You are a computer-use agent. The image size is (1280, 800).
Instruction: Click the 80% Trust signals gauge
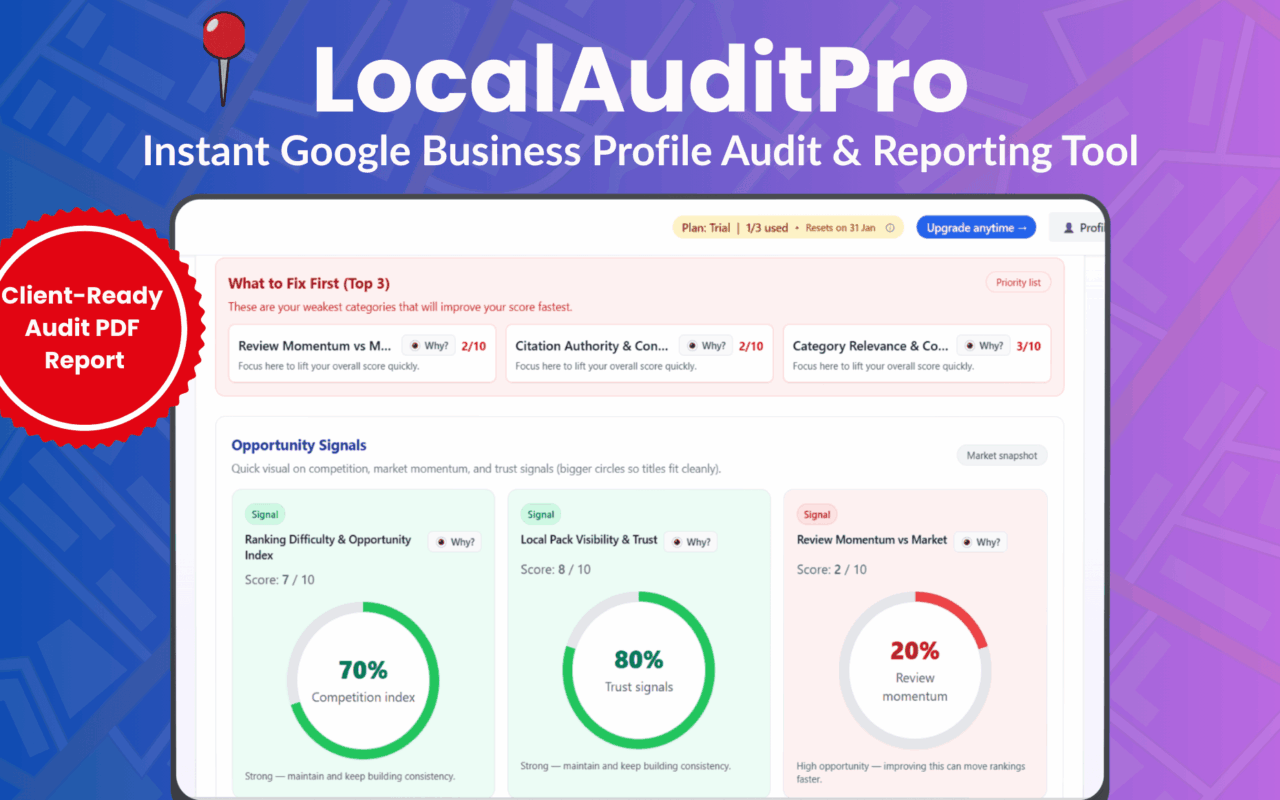coord(639,669)
